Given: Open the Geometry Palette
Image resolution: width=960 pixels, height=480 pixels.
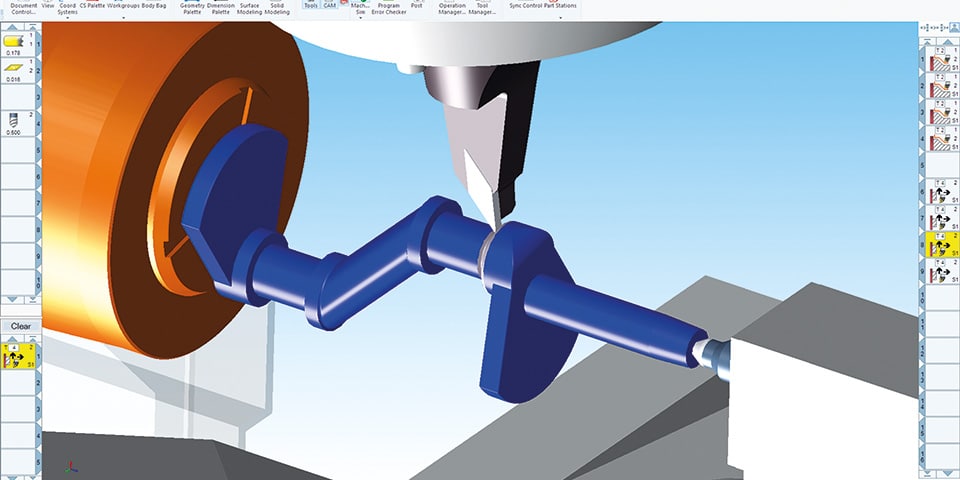Looking at the screenshot, I should pyautogui.click(x=192, y=9).
